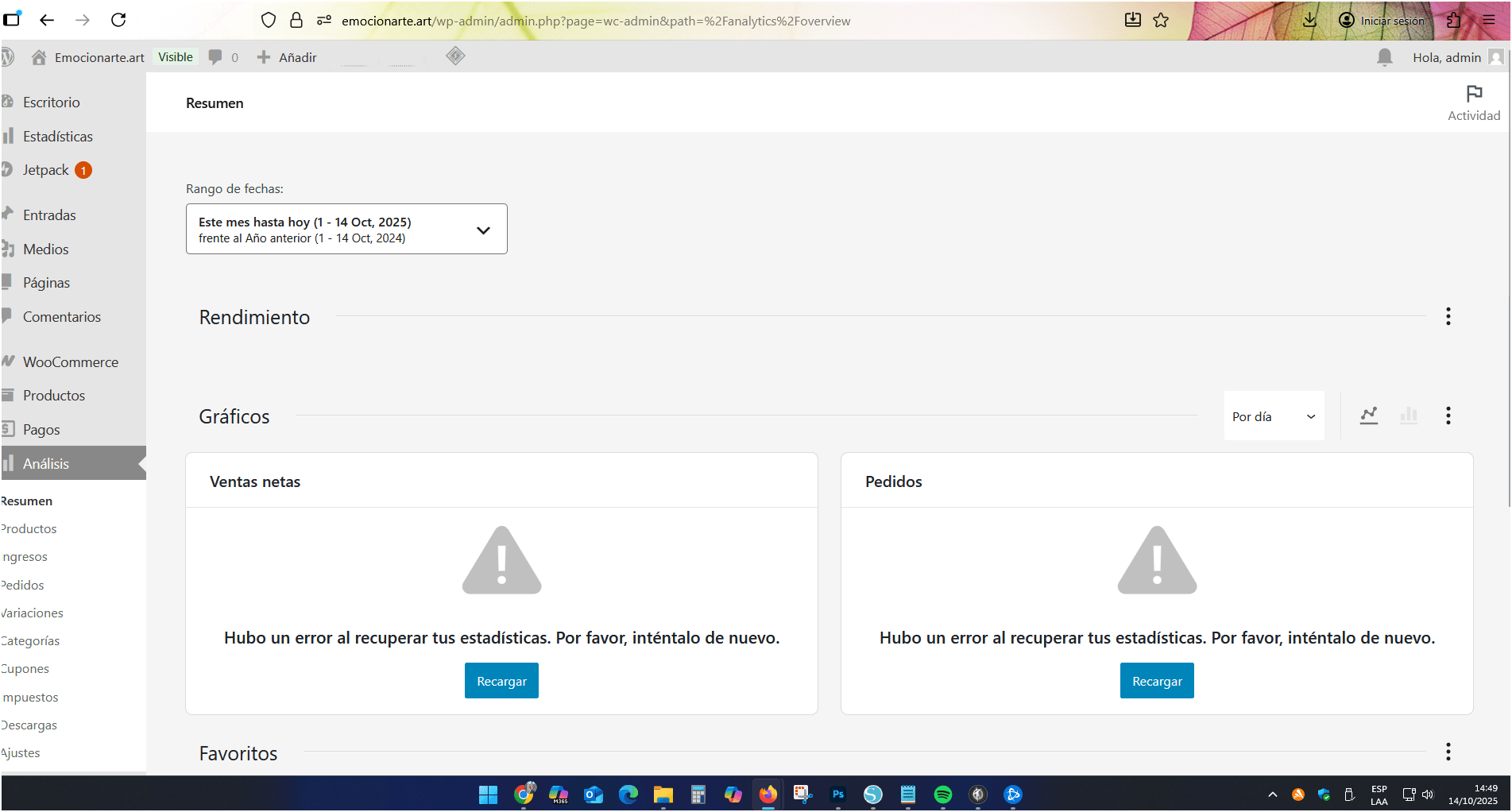Open Gráficos section options menu
The width and height of the screenshot is (1512, 812).
click(1448, 416)
